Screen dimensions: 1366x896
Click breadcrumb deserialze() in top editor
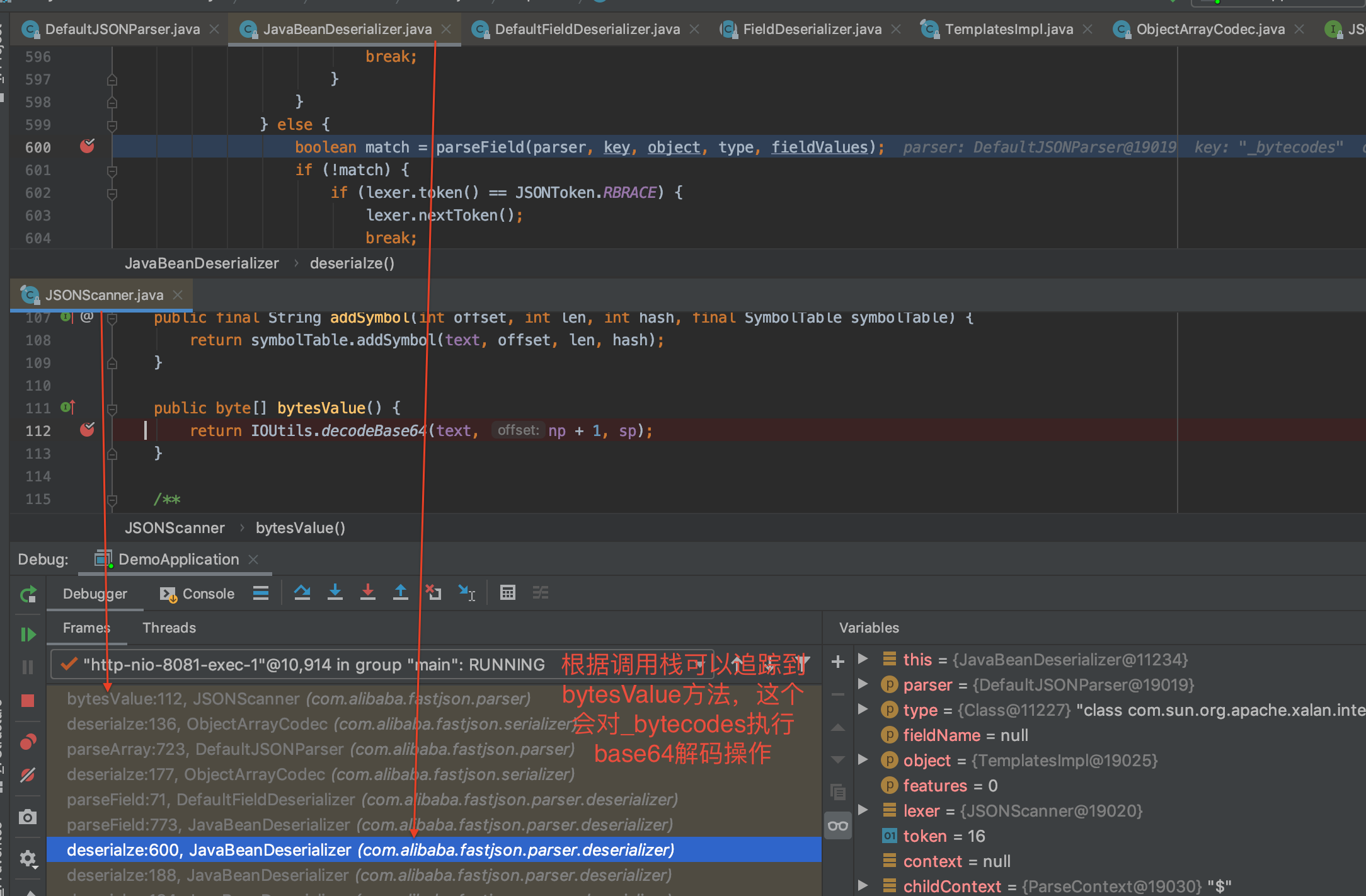(x=352, y=263)
